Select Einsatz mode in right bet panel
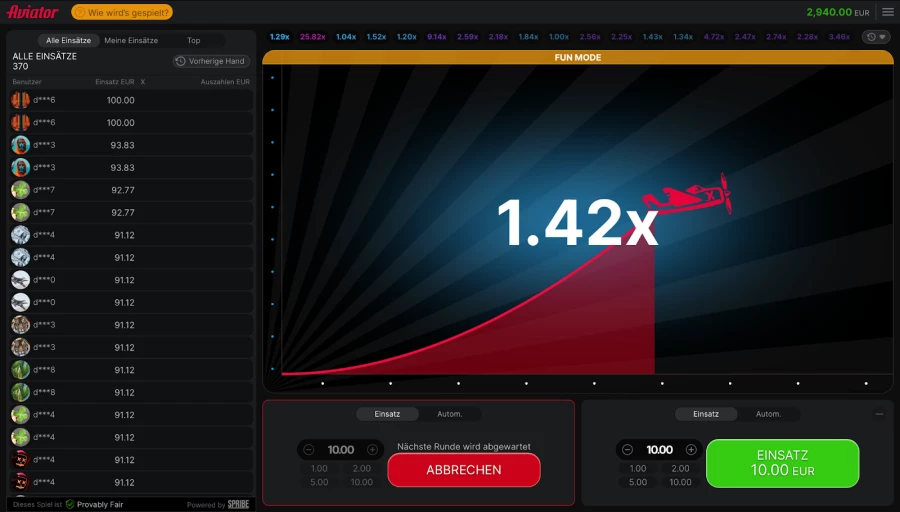 [706, 414]
